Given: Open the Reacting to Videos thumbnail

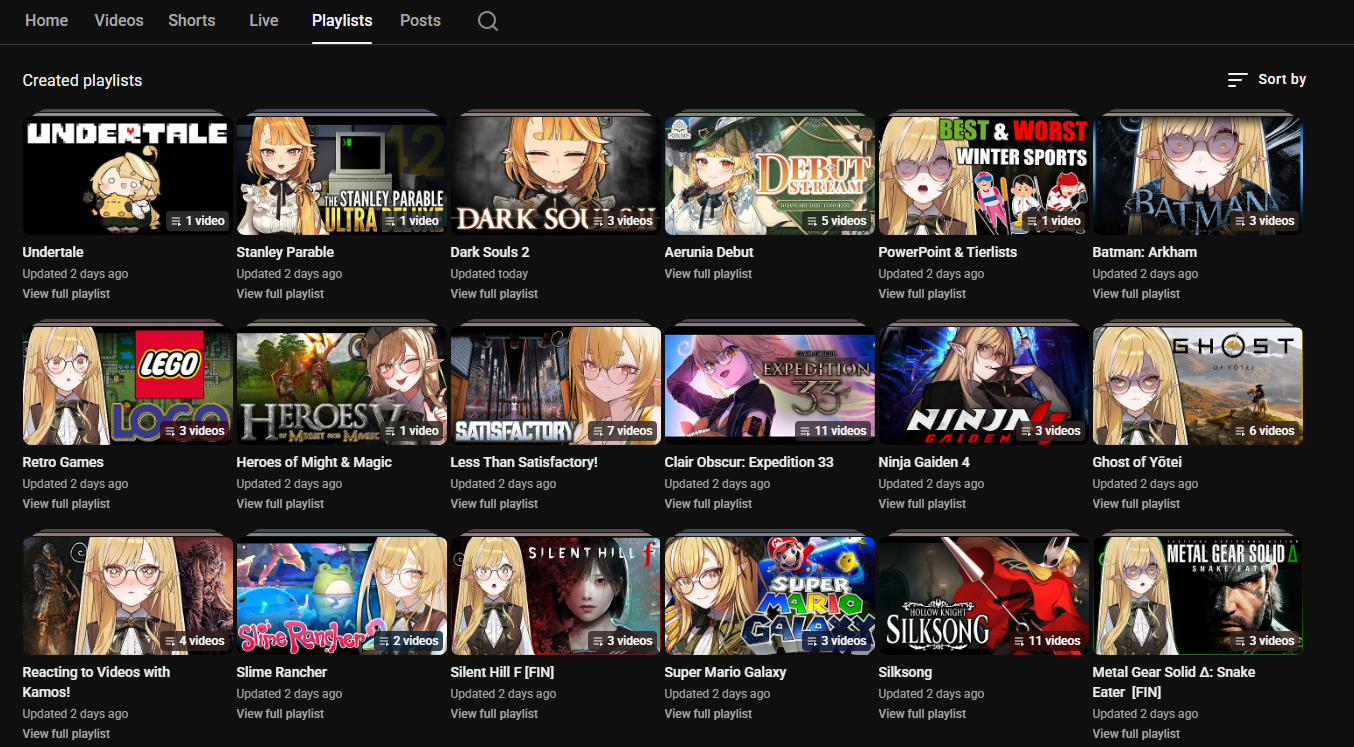Looking at the screenshot, I should 127,596.
